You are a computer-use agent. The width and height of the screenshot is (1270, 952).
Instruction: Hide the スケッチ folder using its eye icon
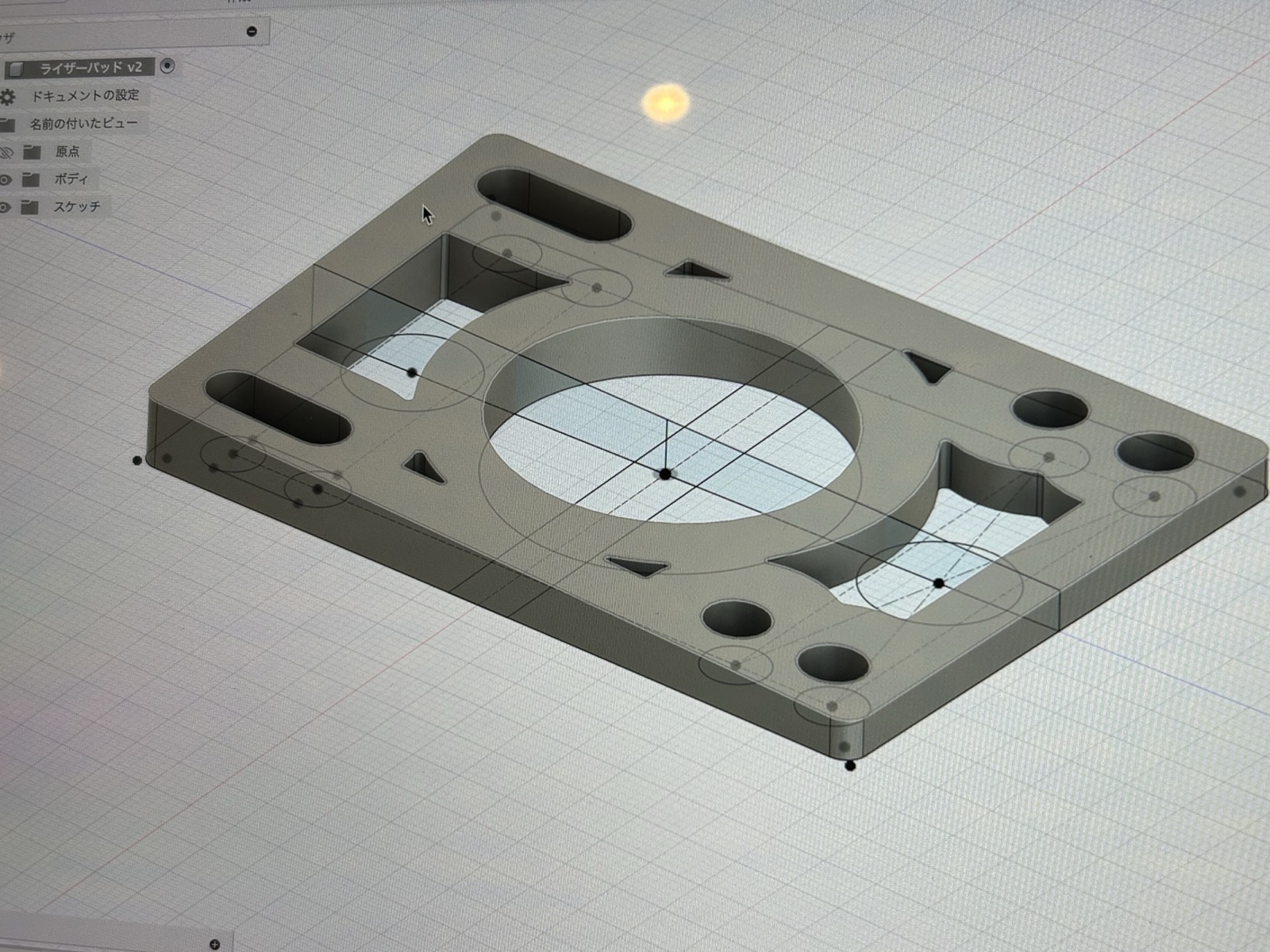pyautogui.click(x=5, y=208)
